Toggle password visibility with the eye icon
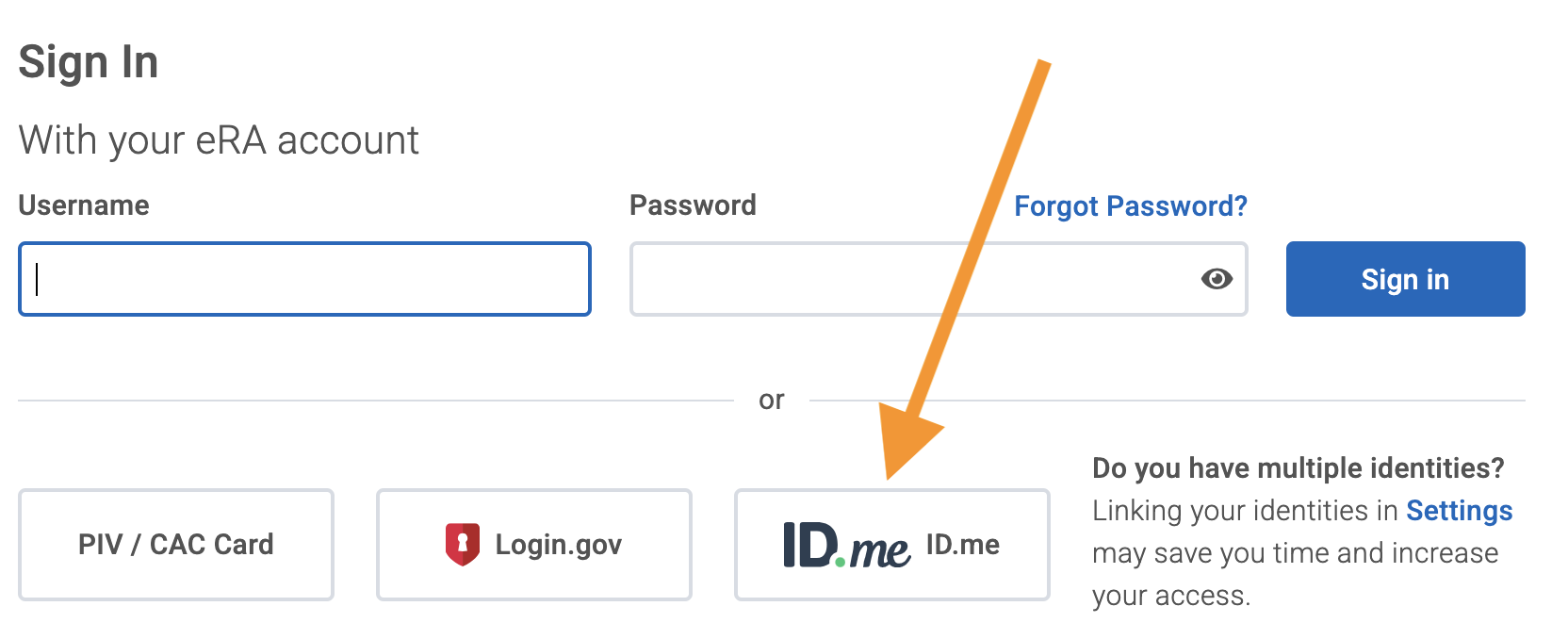1568x639 pixels. [1217, 279]
